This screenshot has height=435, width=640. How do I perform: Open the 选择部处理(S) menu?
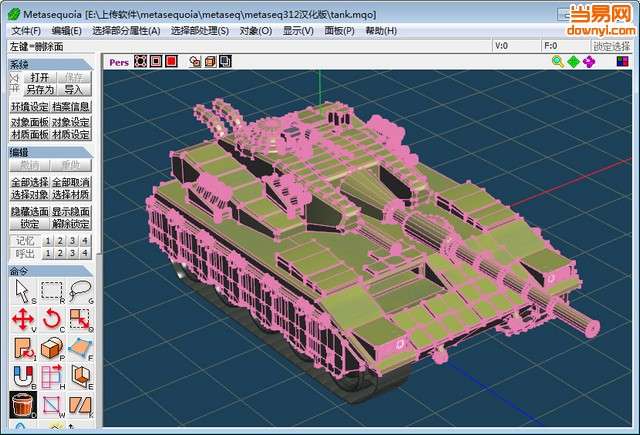[x=200, y=31]
